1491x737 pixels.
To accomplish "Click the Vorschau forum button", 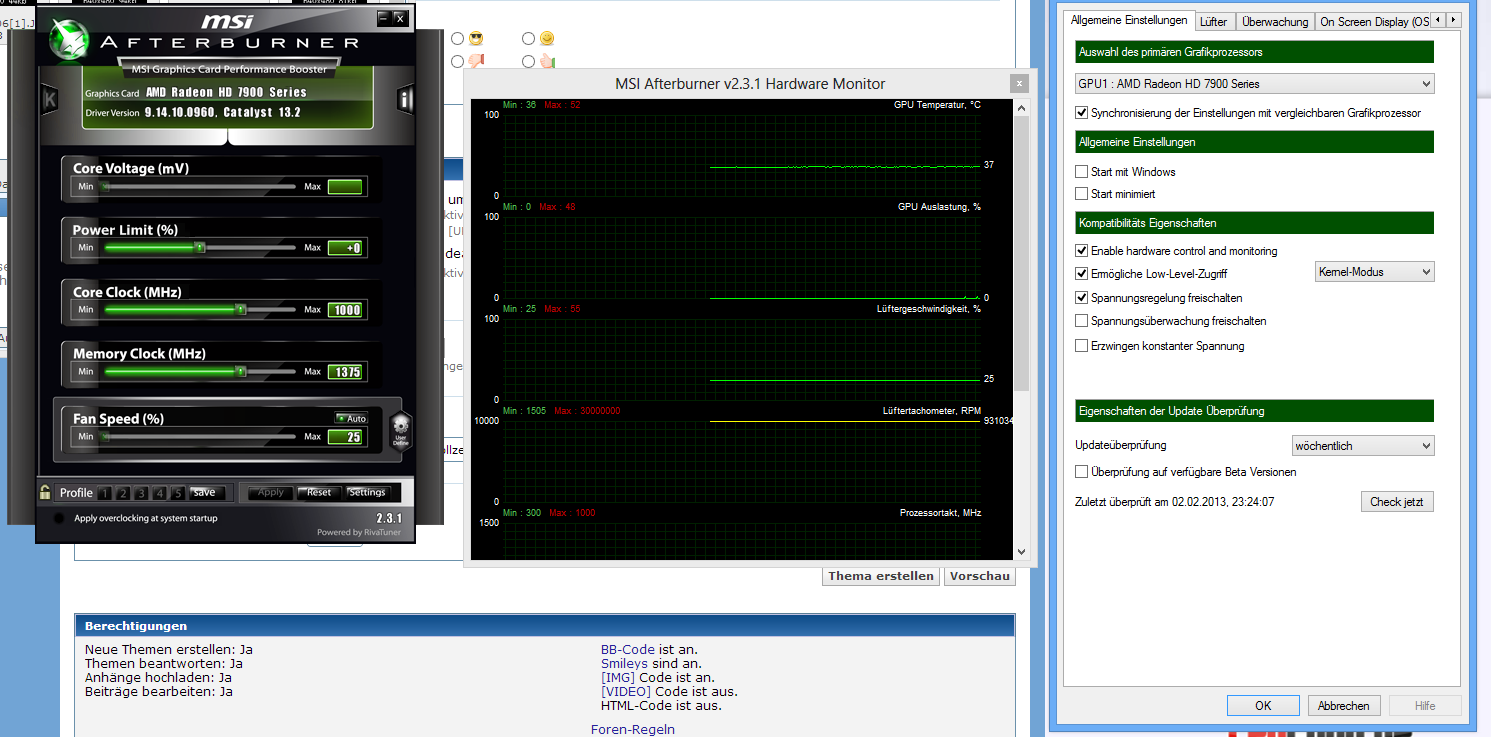I will pyautogui.click(x=980, y=576).
